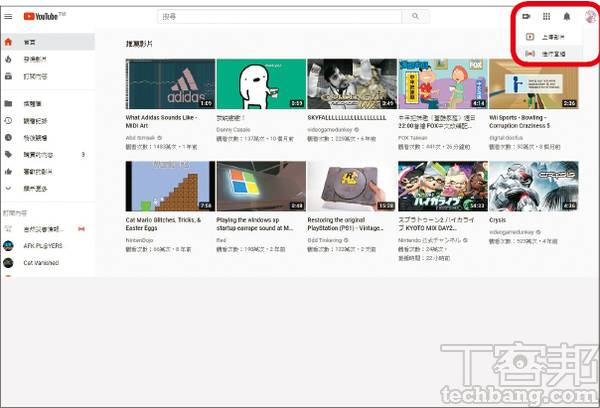The width and height of the screenshot is (600, 408).
Task: Go to Home in the sidebar
Action: tap(28, 42)
